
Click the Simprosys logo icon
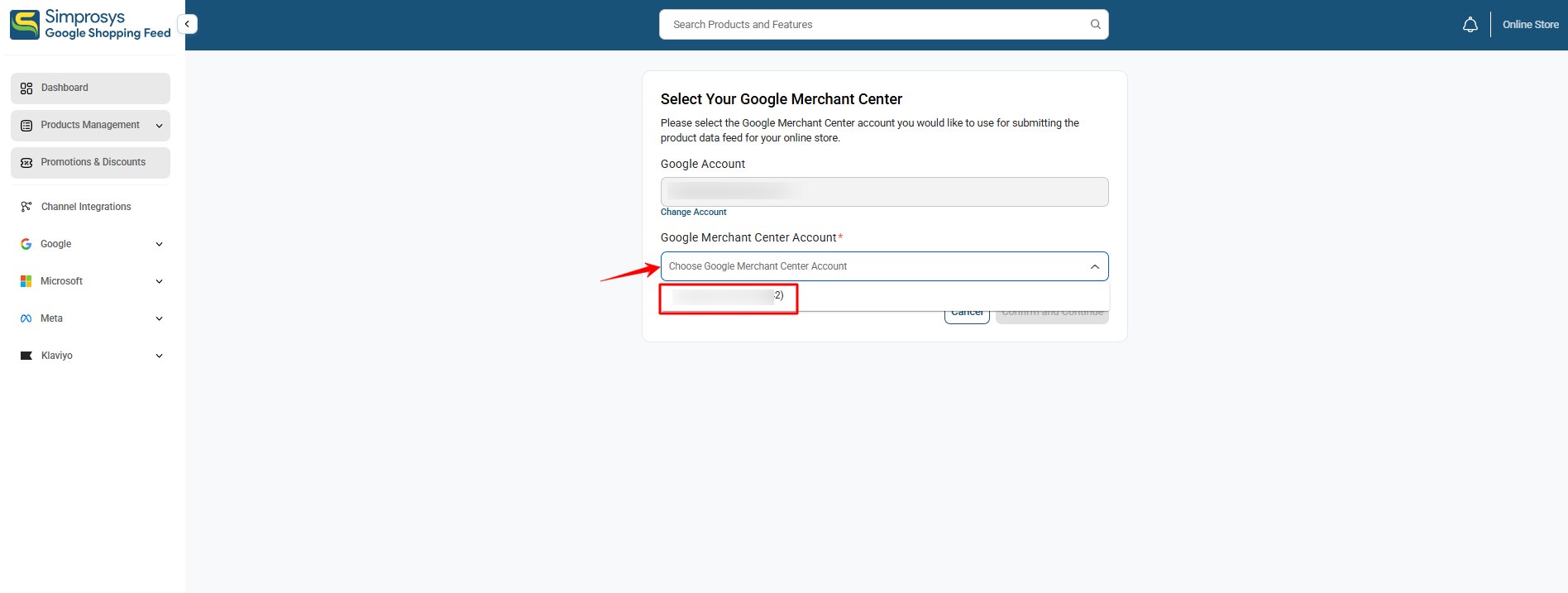25,25
